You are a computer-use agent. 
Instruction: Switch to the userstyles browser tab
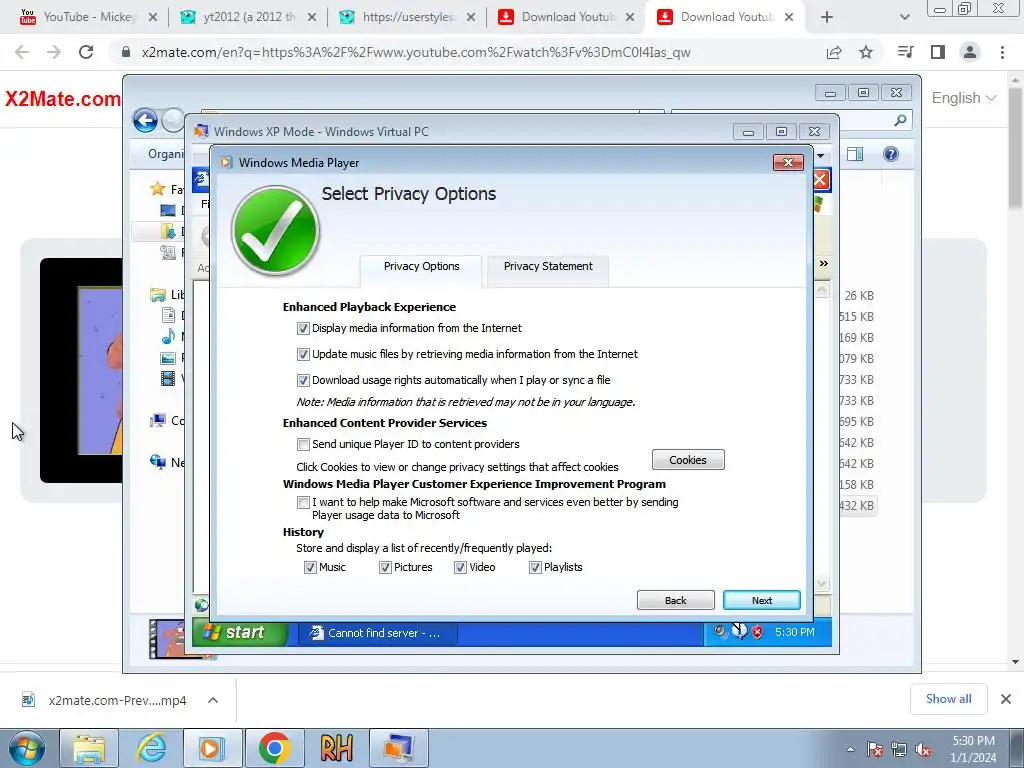point(408,17)
